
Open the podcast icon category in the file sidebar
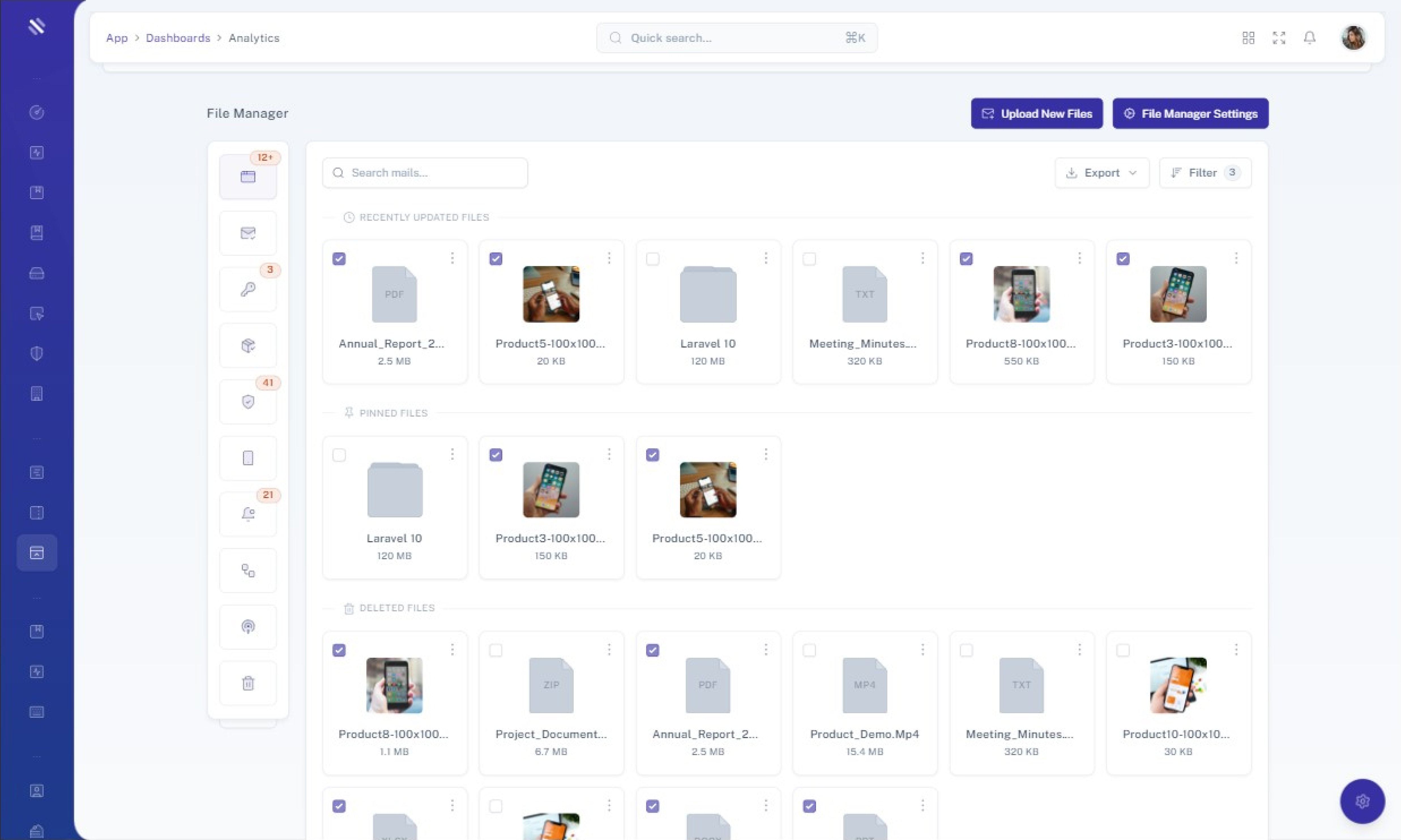click(x=248, y=627)
